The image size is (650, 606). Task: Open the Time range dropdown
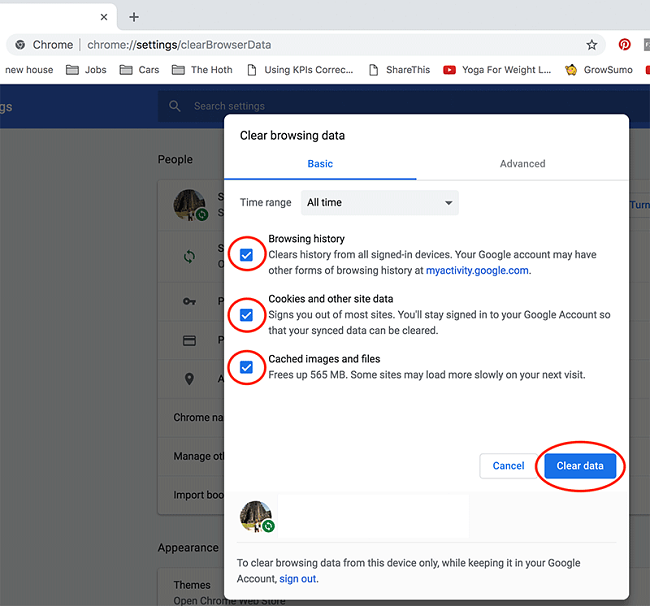pos(380,202)
